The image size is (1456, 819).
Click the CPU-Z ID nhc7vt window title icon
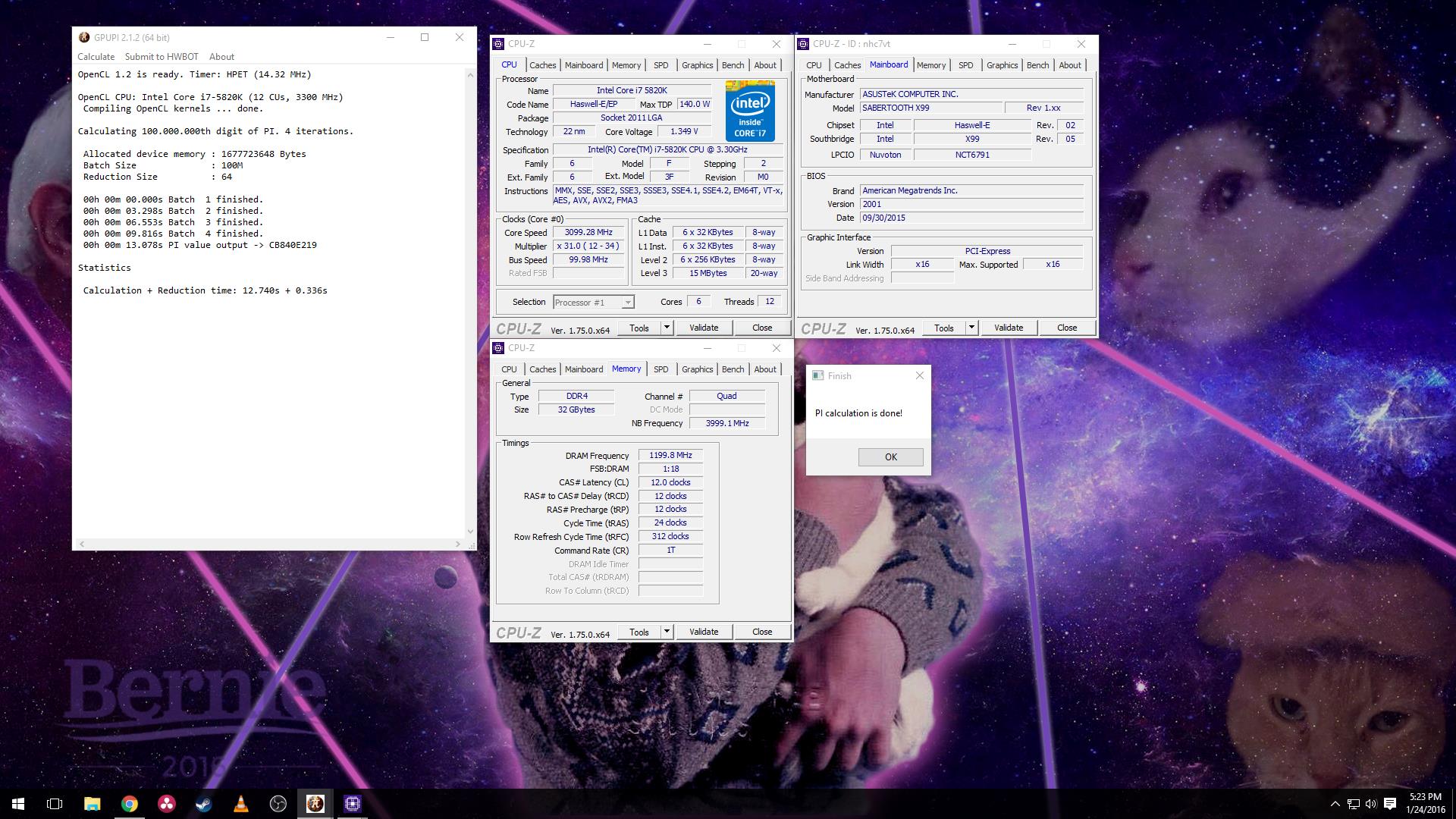[803, 44]
